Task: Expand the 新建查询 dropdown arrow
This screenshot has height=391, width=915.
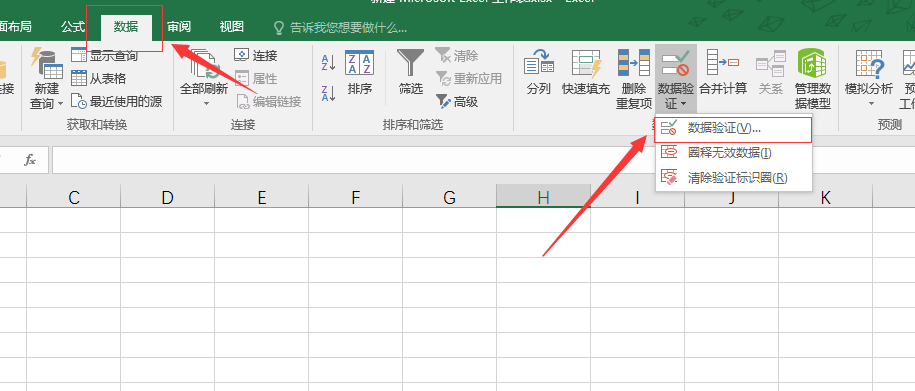Action: [60, 104]
